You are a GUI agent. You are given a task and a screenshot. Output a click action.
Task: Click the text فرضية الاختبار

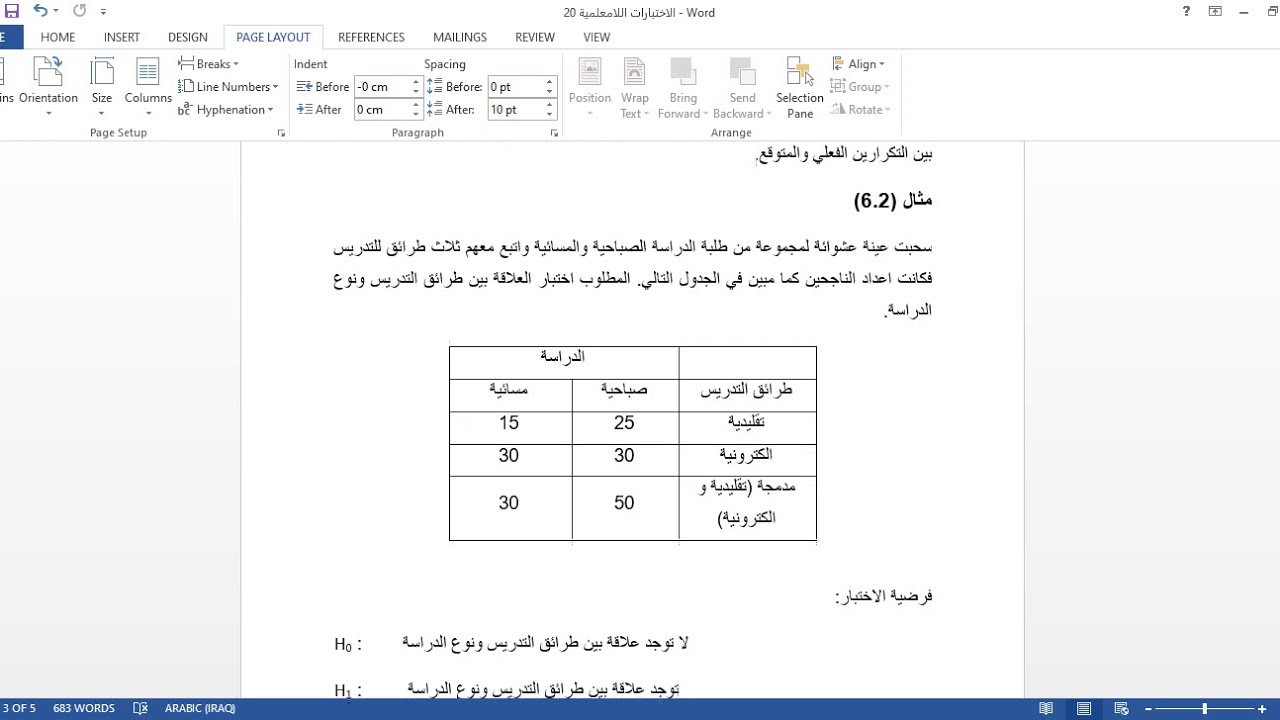click(884, 596)
